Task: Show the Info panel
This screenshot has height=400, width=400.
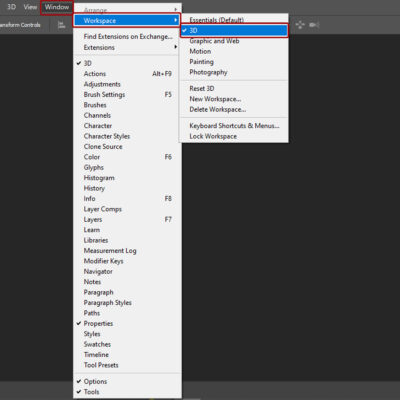Action: [127, 199]
